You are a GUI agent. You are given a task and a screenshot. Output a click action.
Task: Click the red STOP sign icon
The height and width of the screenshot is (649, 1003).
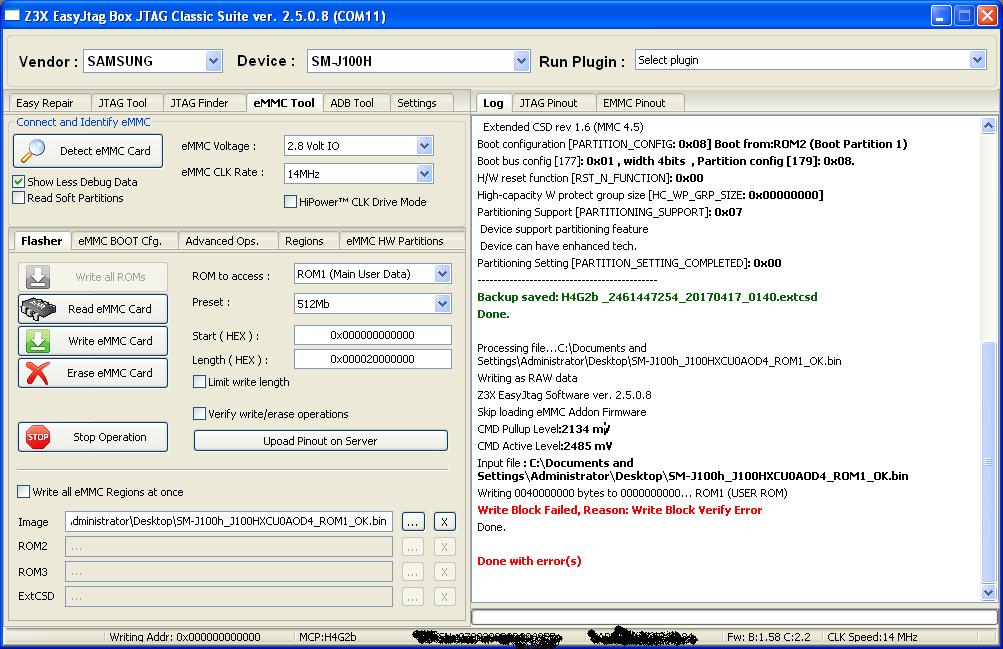click(x=38, y=437)
